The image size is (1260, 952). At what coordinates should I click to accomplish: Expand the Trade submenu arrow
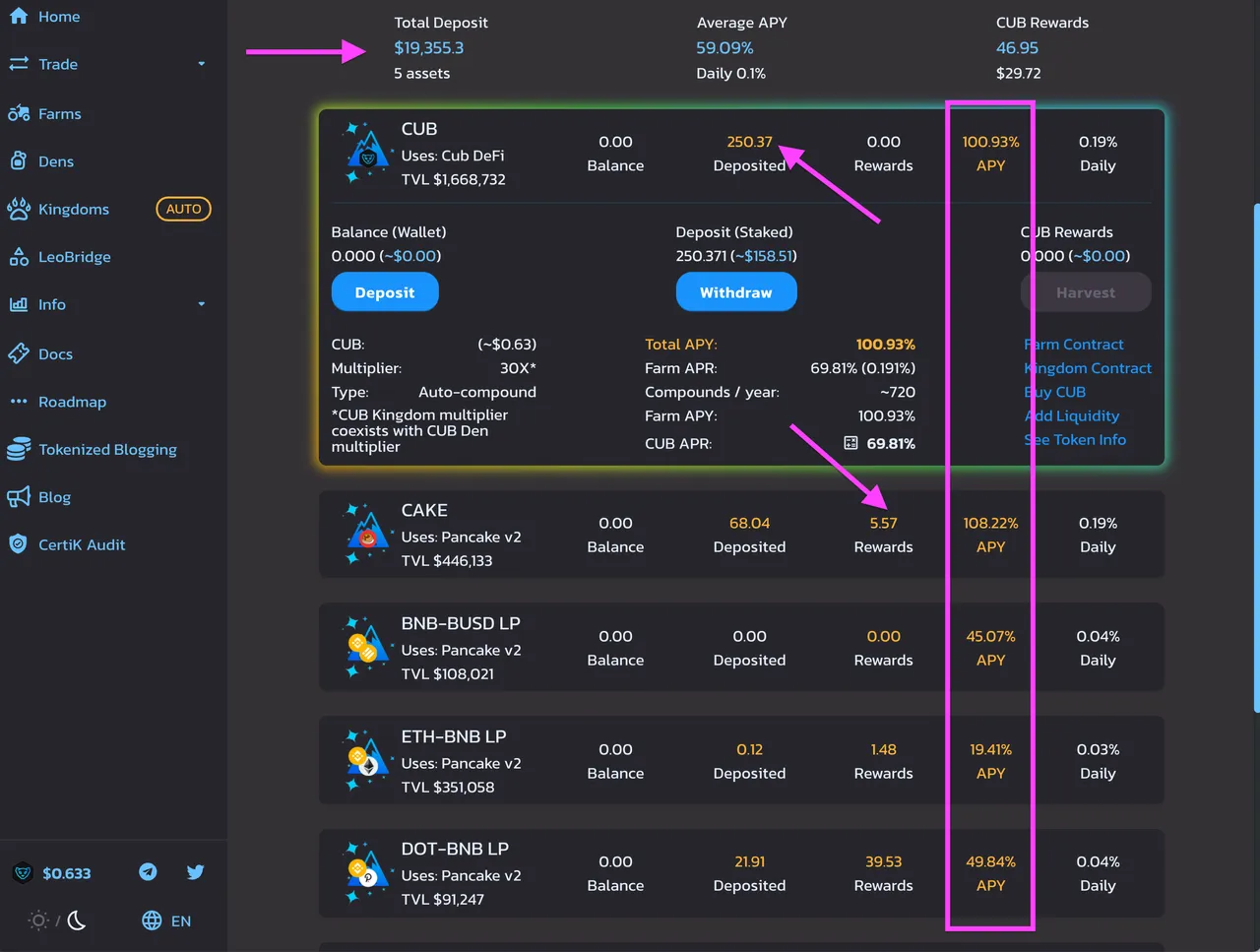tap(202, 64)
